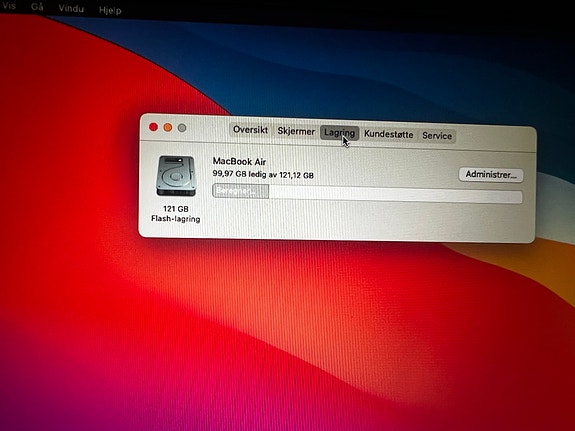Select the Lagring tab

point(339,133)
